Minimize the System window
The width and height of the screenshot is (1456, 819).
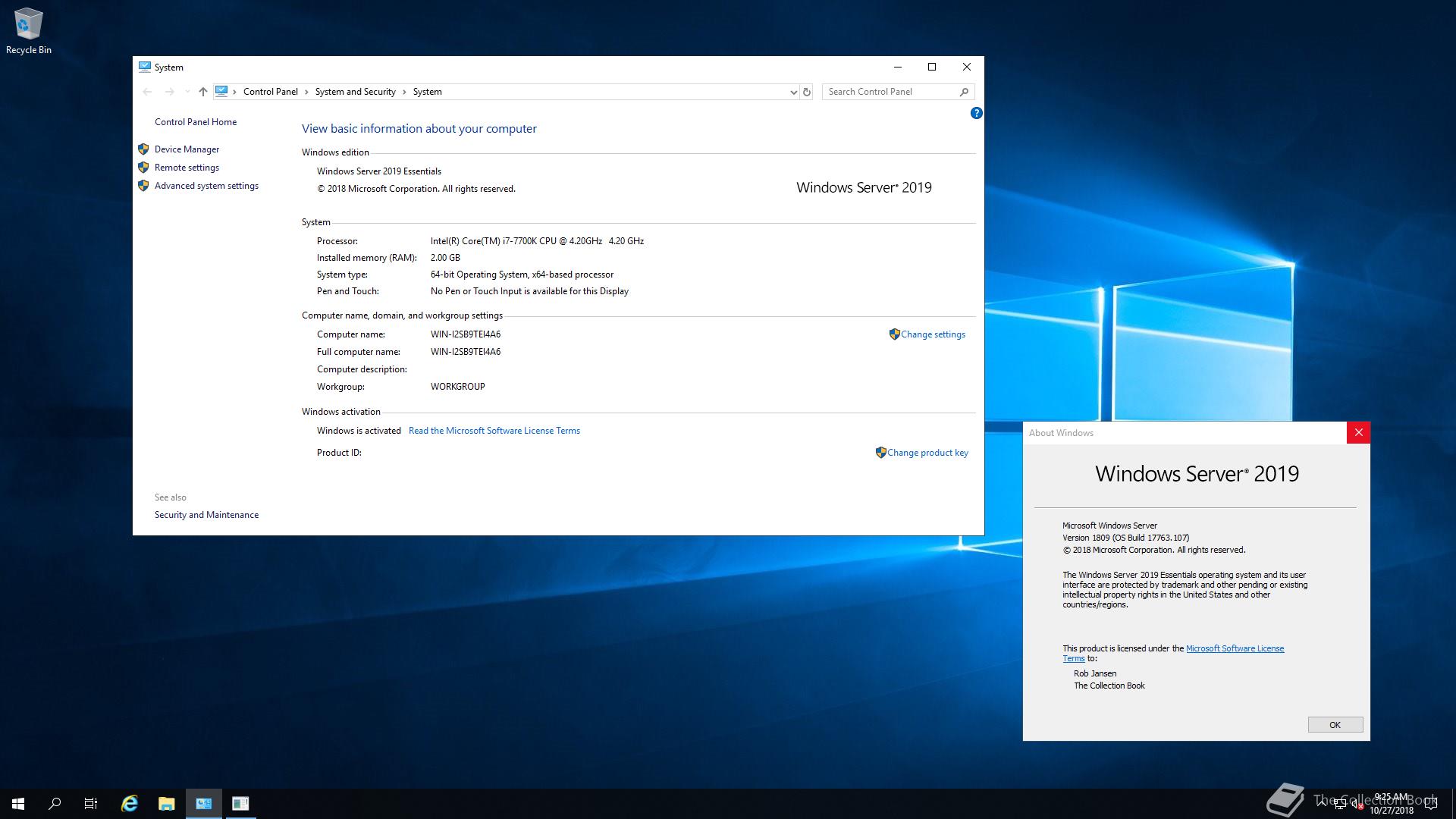click(898, 67)
